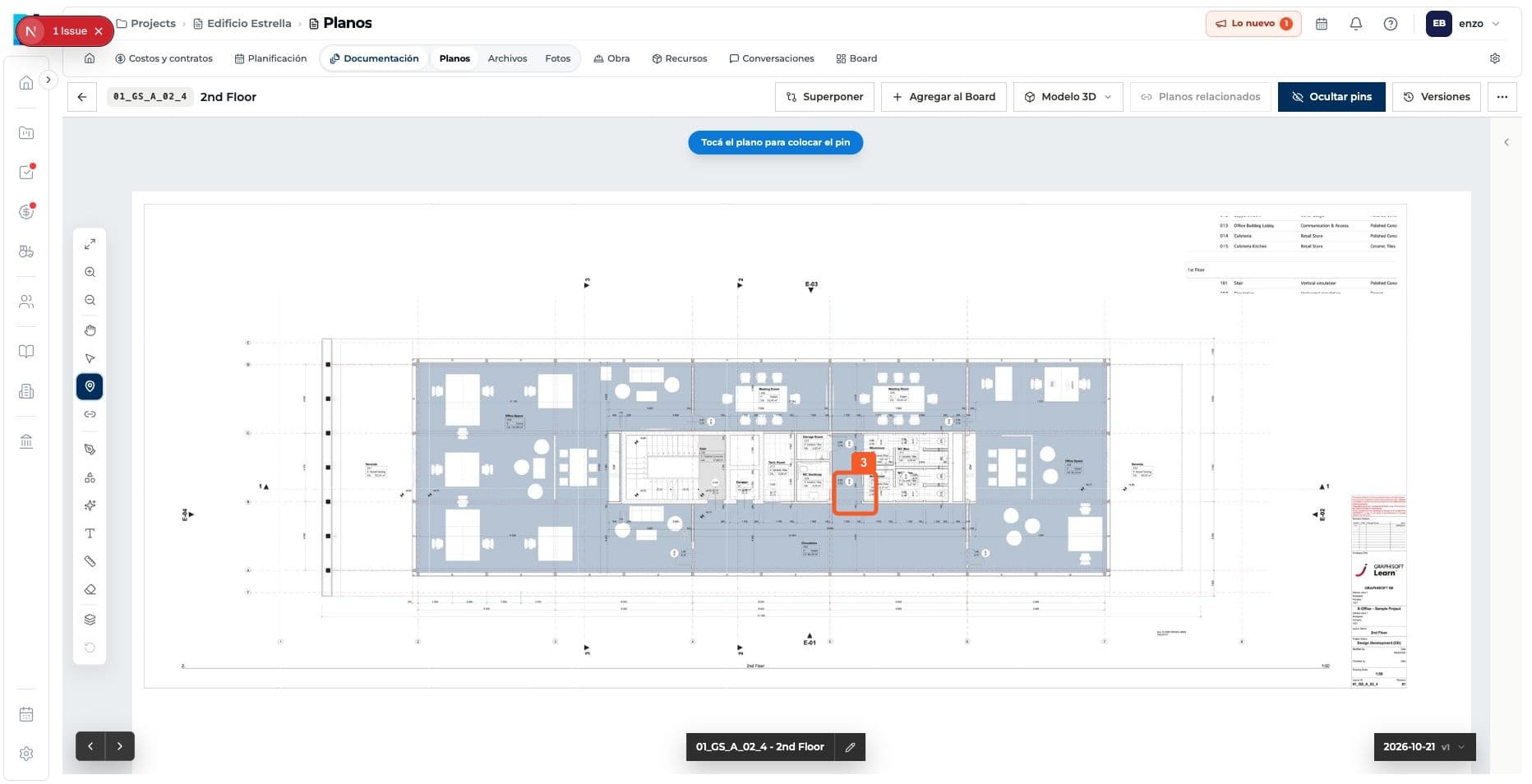1532x784 pixels.
Task: Open page settings gear at top right
Action: (1495, 58)
